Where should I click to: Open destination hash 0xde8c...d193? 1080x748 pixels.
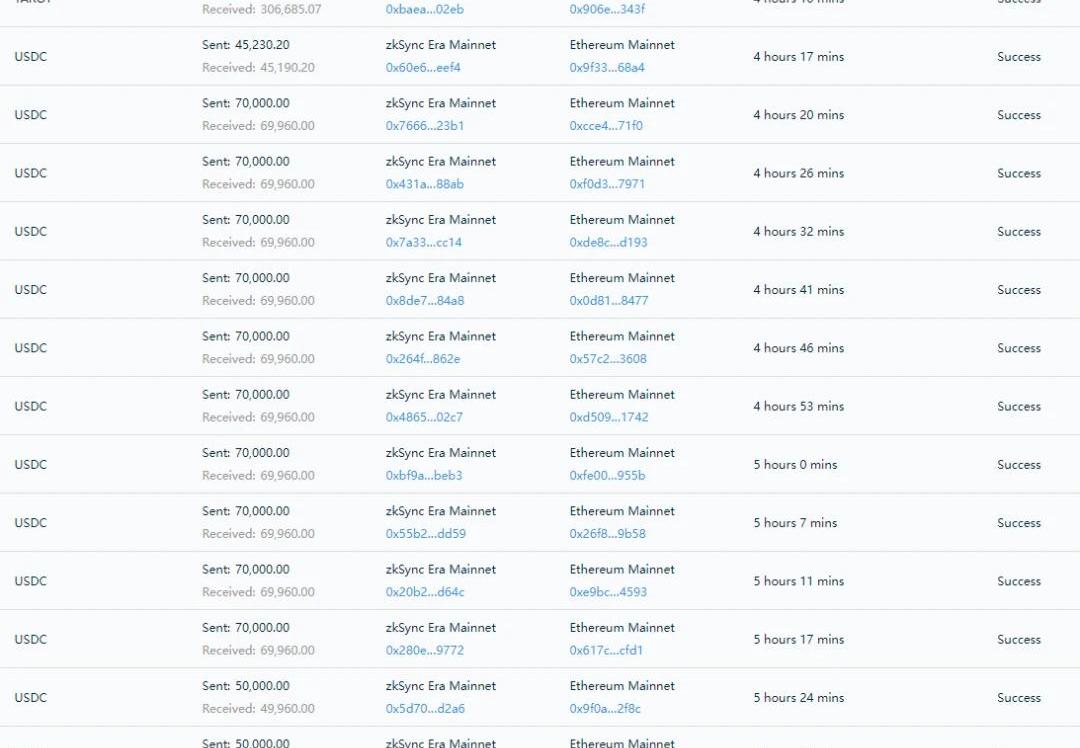[608, 242]
